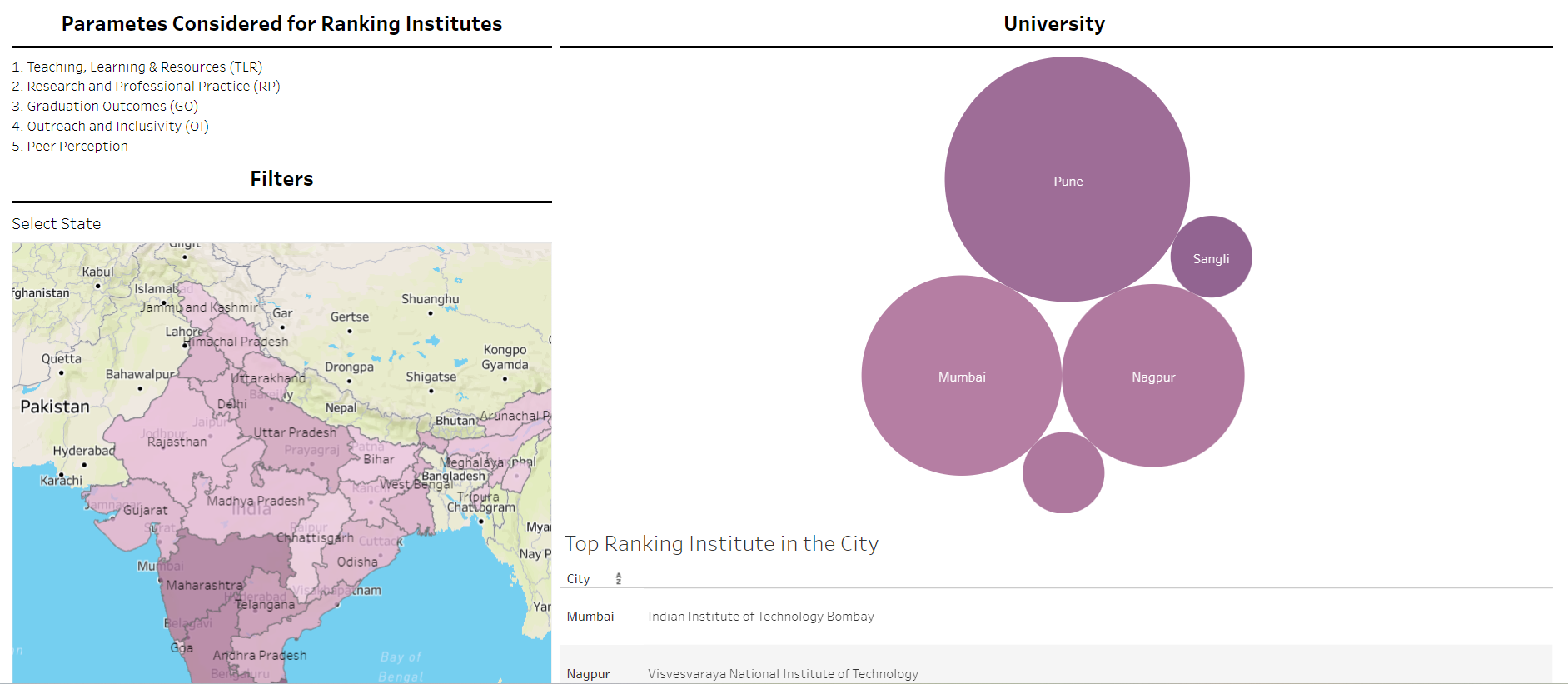The image size is (1568, 684).
Task: Click Indian Institute of Technology Bombay entry
Action: 761,617
